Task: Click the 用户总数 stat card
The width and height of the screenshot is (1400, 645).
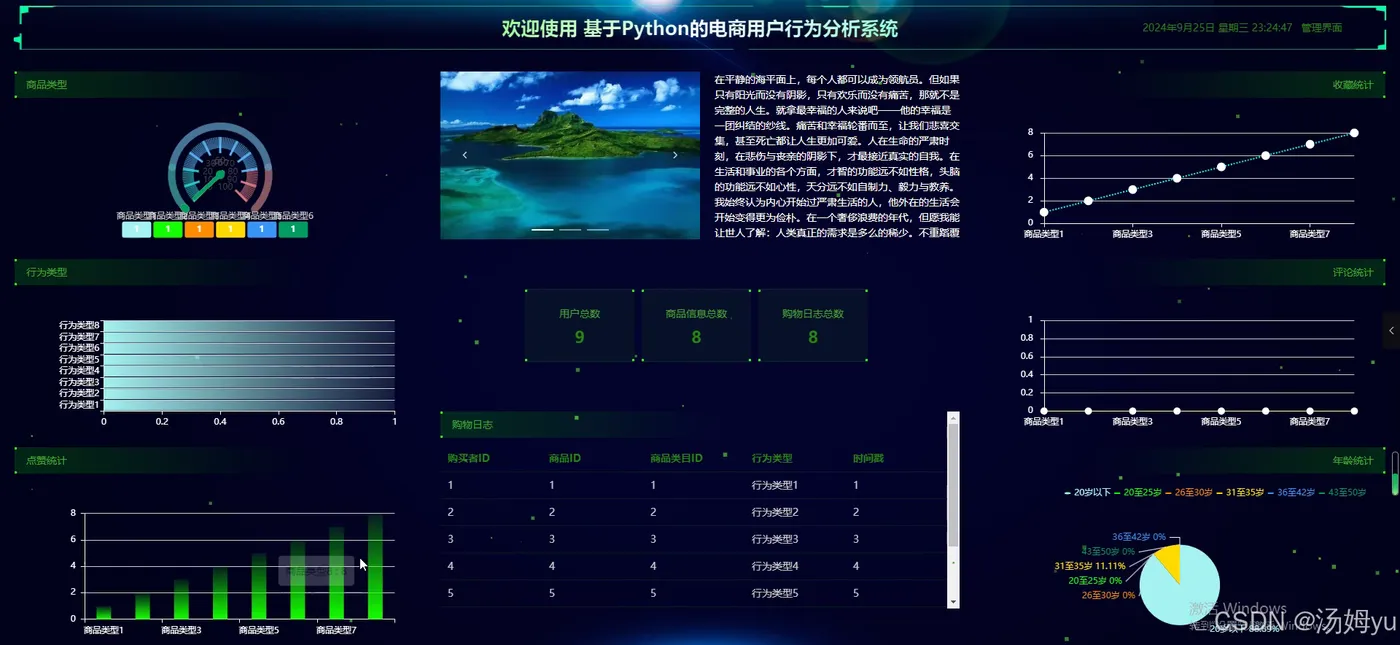Action: coord(580,325)
